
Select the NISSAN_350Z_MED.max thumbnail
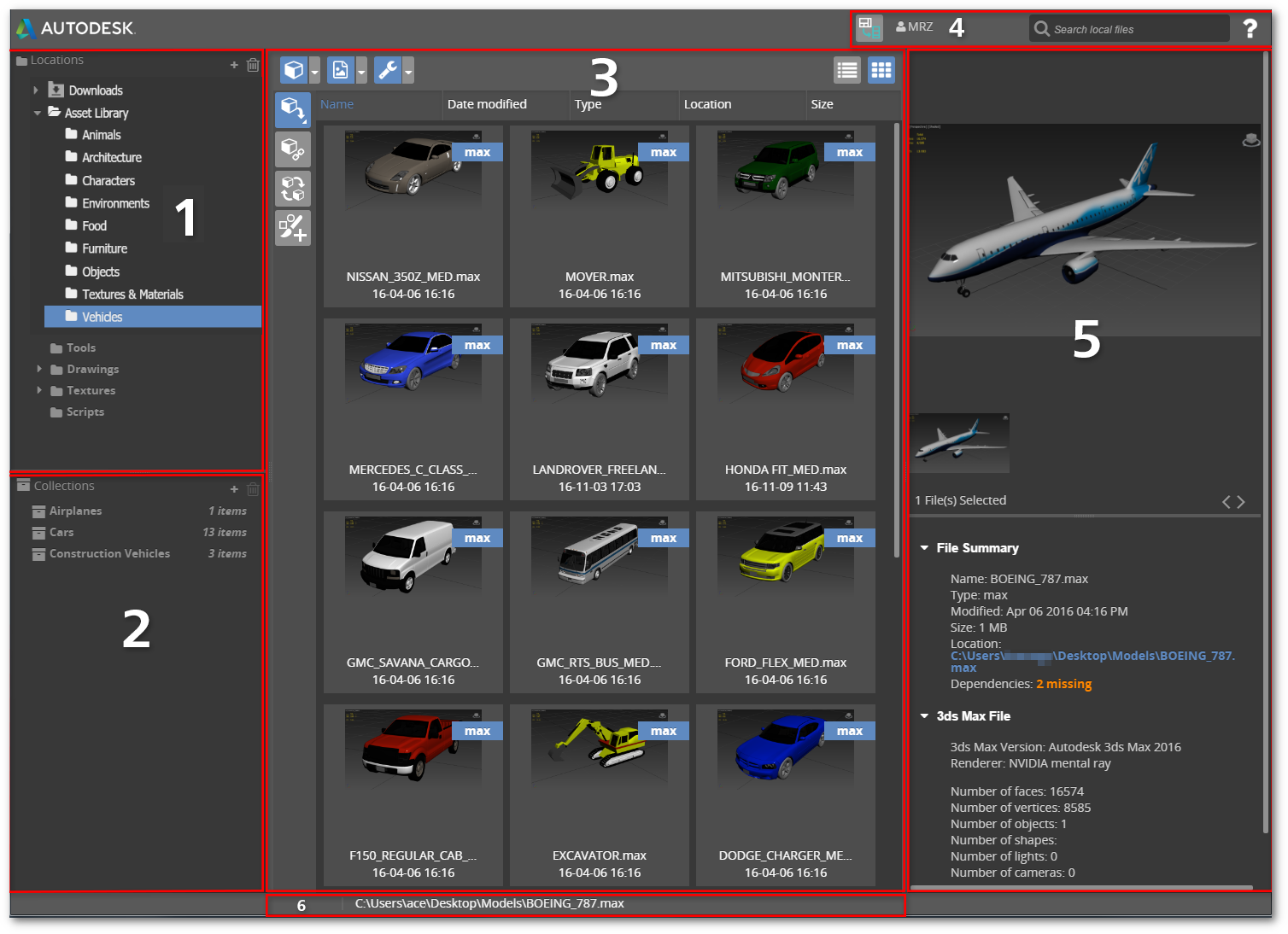click(413, 216)
